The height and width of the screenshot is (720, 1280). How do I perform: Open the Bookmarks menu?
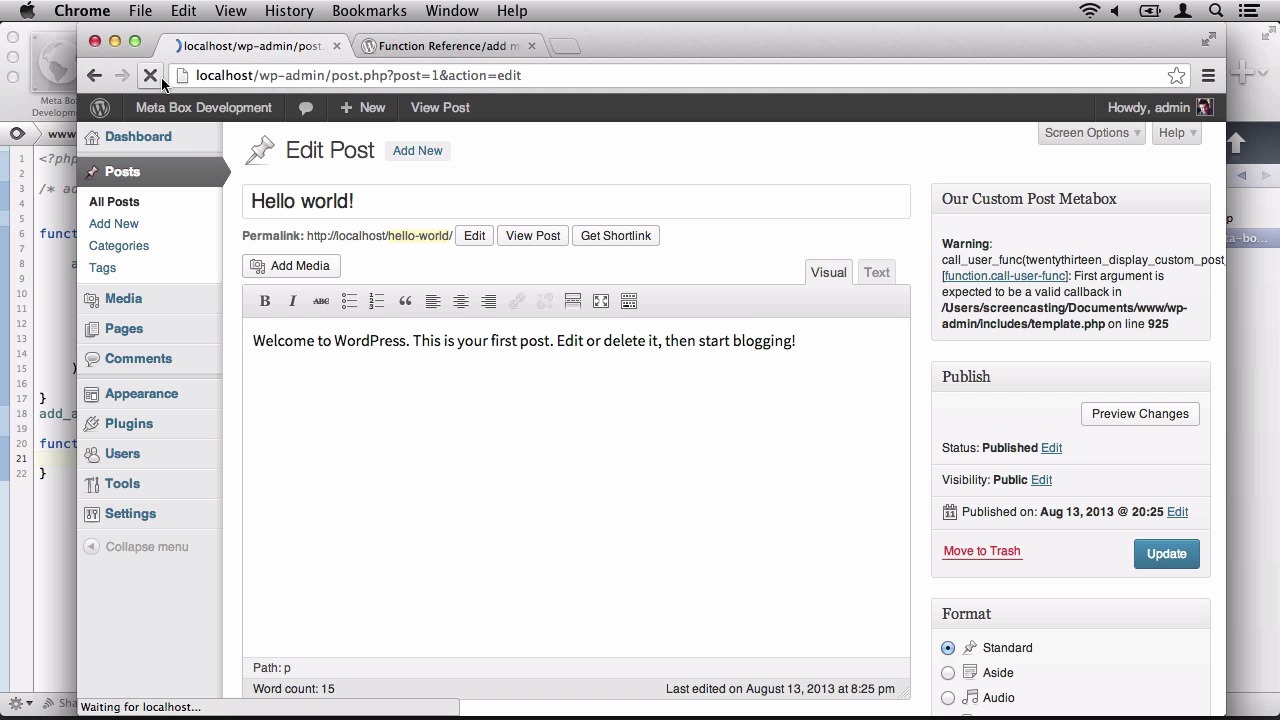(x=369, y=11)
